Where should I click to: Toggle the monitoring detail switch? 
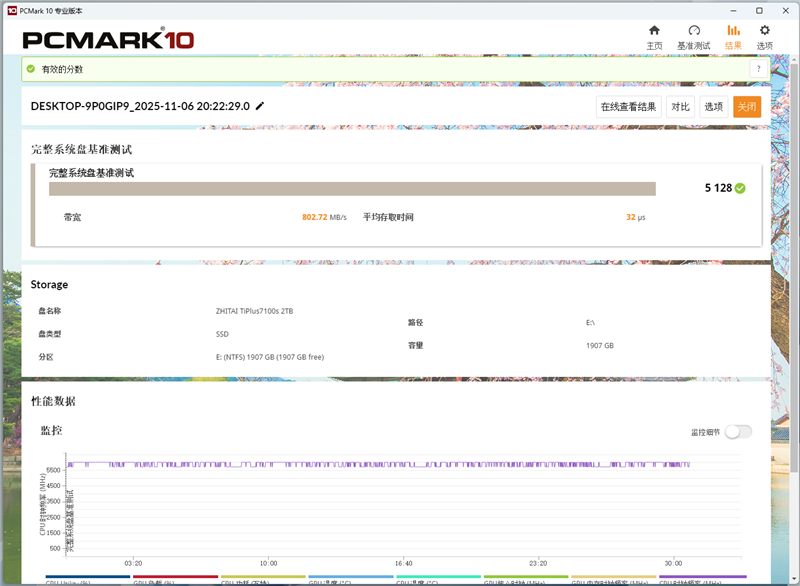click(x=739, y=431)
